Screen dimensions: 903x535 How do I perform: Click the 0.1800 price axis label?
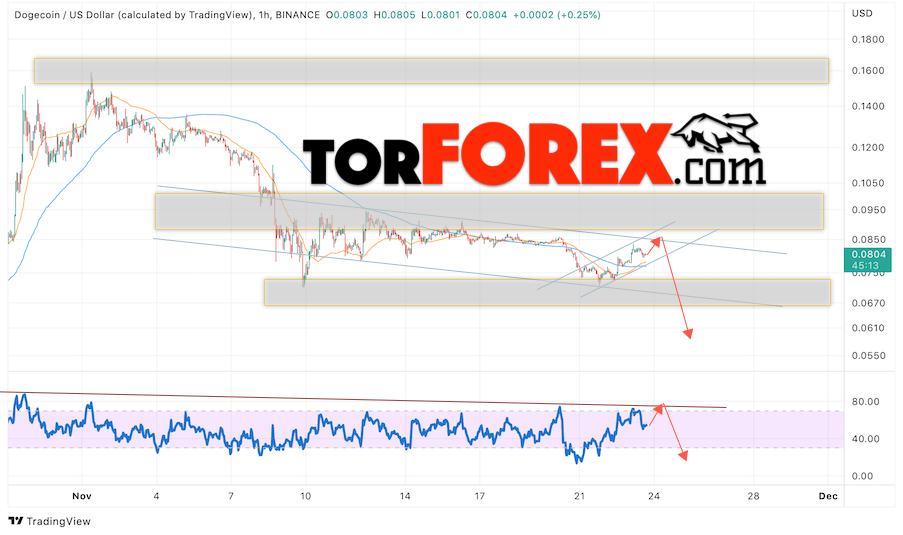[x=868, y=39]
